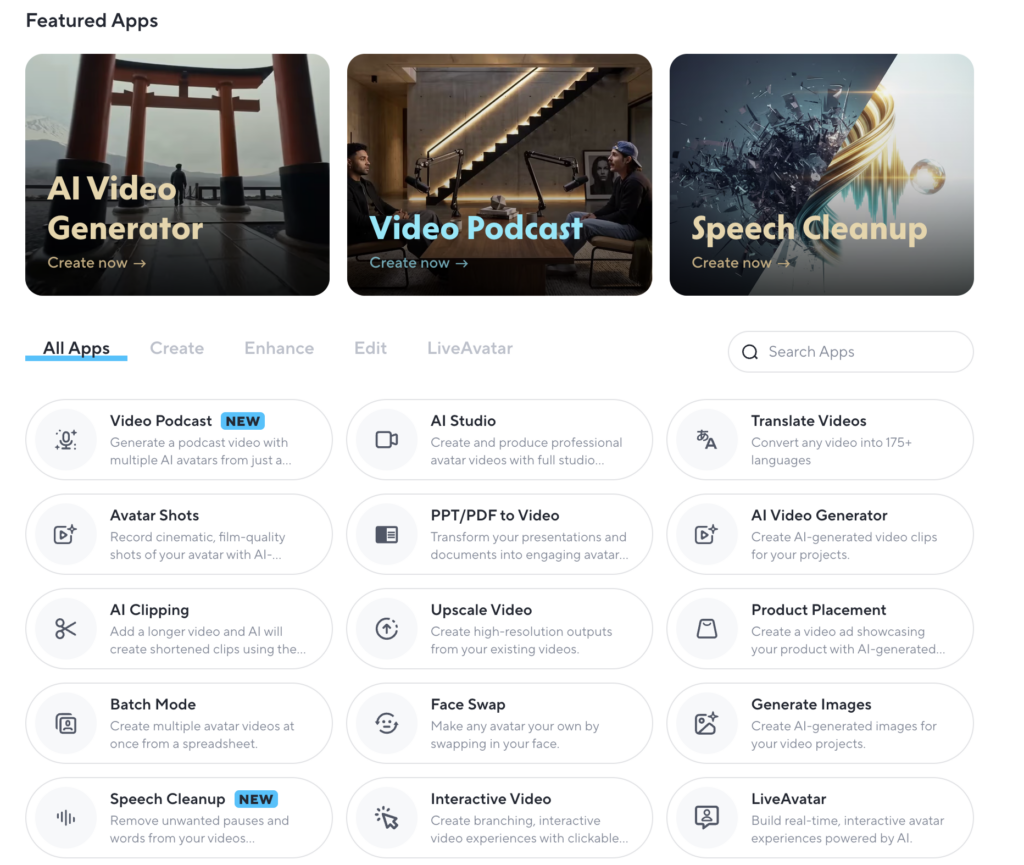Viewport: 1024px width, 865px height.
Task: Click the Interactive Video cursor icon
Action: point(387,817)
